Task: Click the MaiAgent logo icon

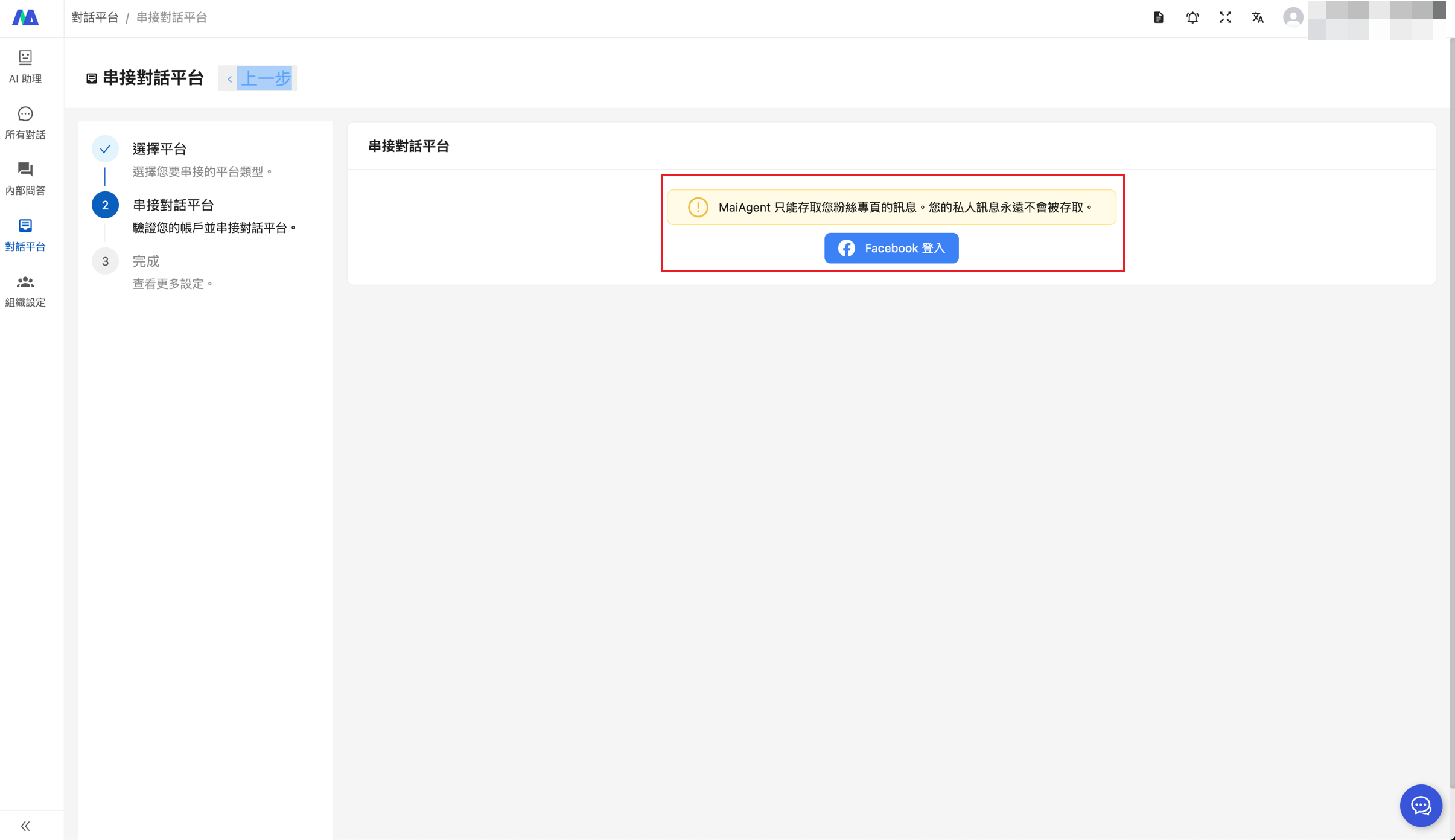Action: pos(25,17)
